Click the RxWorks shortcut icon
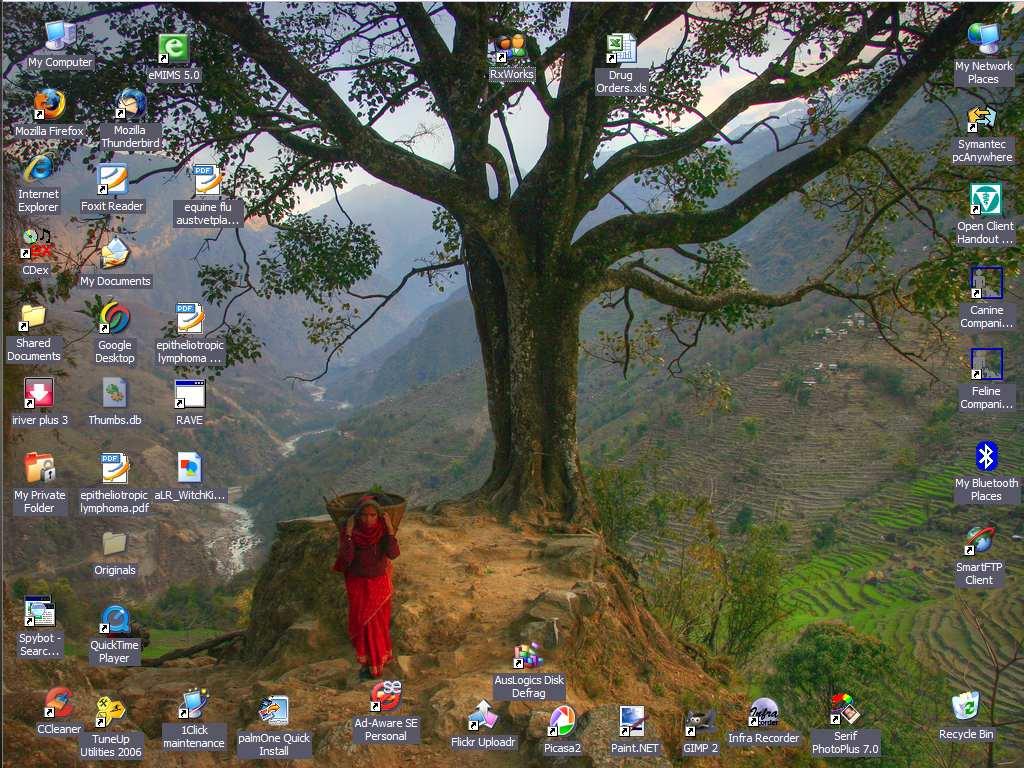 tap(511, 47)
